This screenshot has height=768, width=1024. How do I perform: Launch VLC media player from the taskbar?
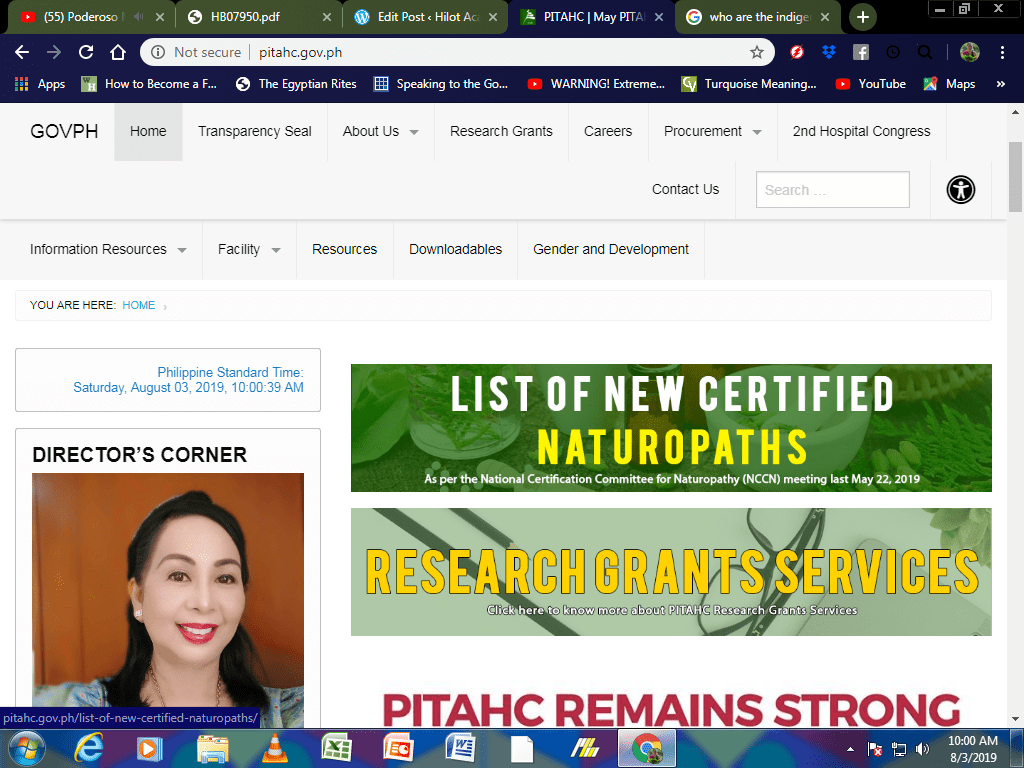click(x=273, y=747)
